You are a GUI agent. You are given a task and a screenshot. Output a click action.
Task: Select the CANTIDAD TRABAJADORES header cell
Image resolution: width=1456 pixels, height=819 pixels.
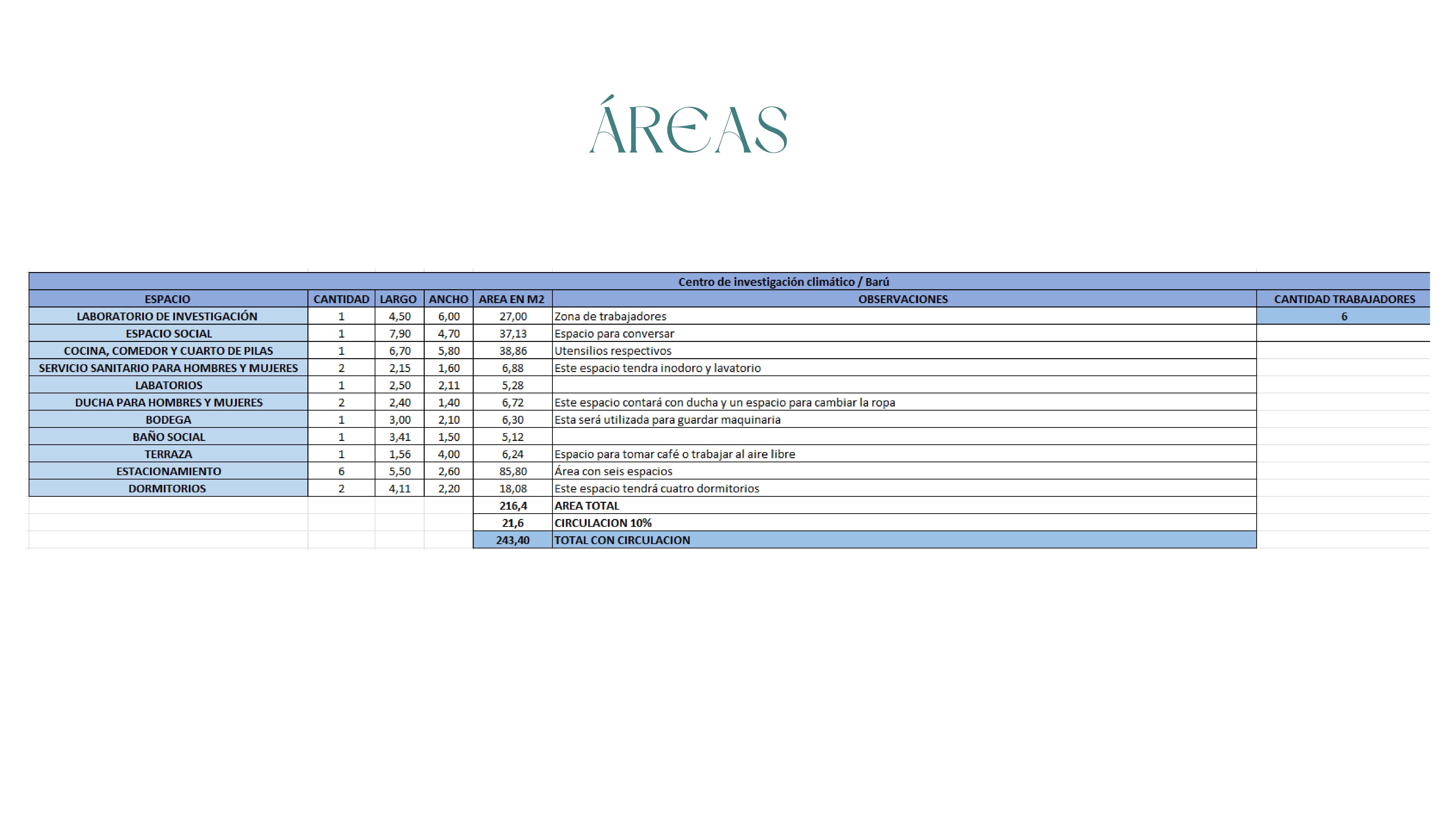1344,299
